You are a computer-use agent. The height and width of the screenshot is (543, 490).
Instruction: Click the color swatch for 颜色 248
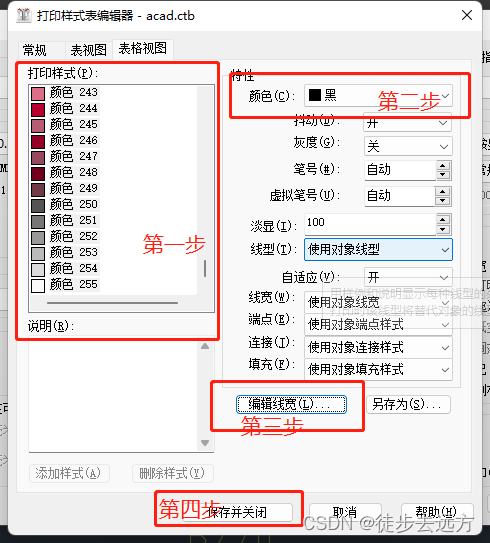(38, 173)
